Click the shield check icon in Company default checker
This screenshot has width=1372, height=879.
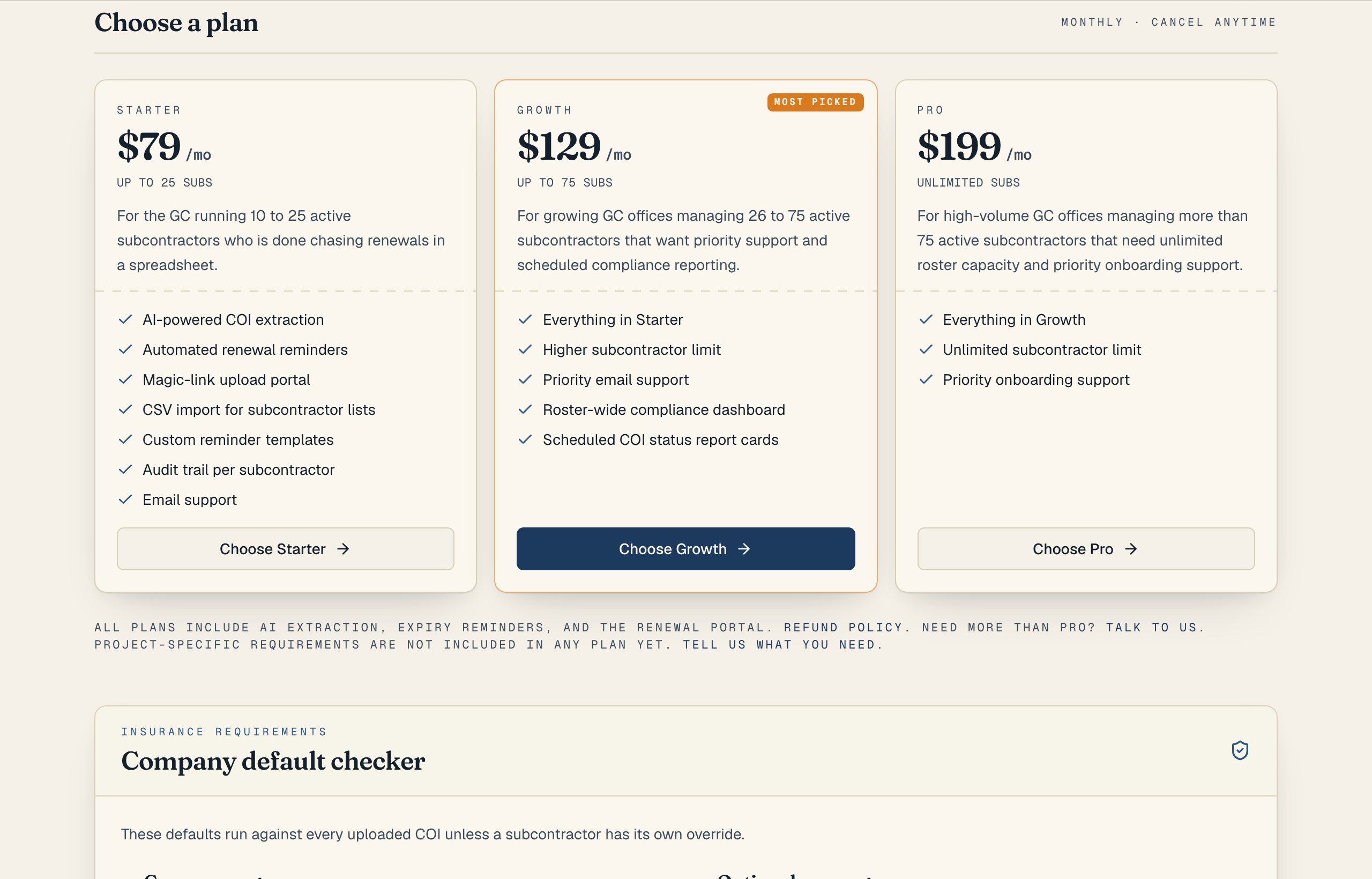pyautogui.click(x=1240, y=750)
